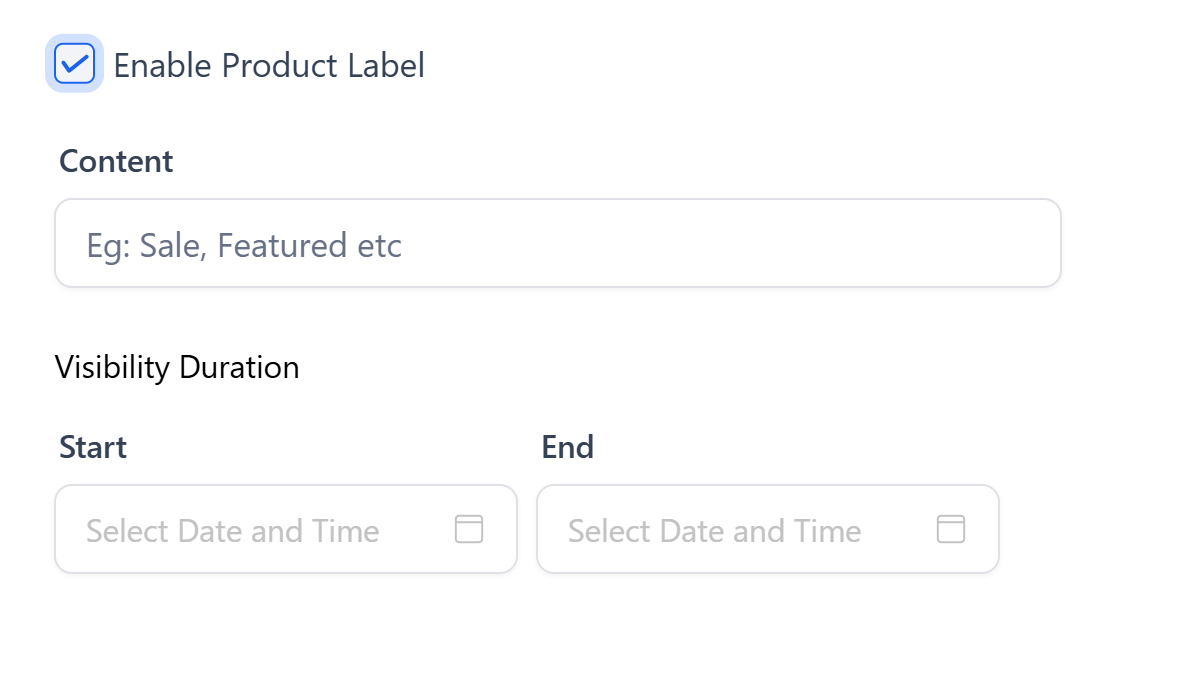Screen dimensions: 1202x674
Task: Click the calendar icon beside End field
Action: tap(950, 529)
